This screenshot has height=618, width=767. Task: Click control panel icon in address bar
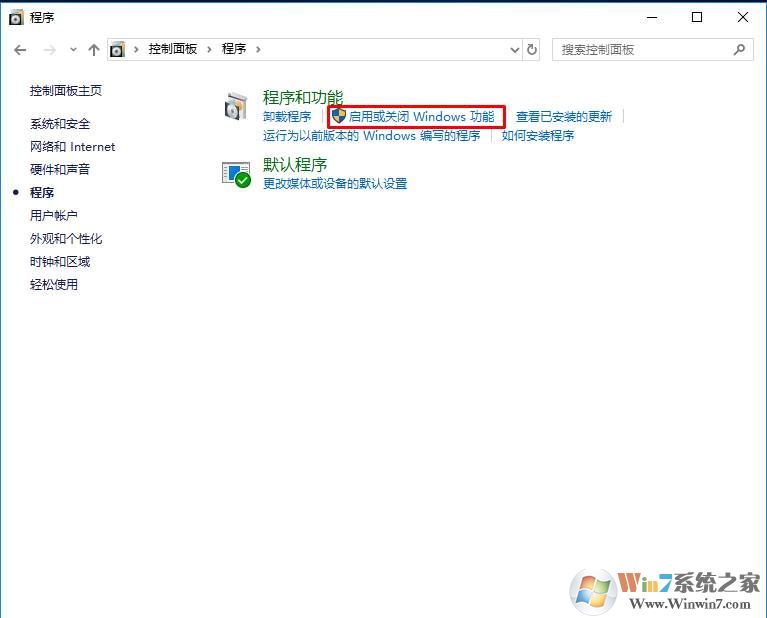118,49
